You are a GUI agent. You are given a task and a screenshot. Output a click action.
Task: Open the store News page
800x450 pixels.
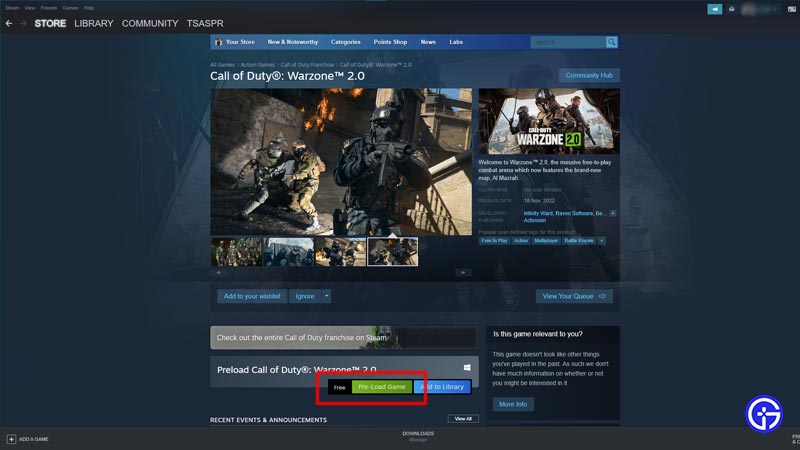pos(428,42)
